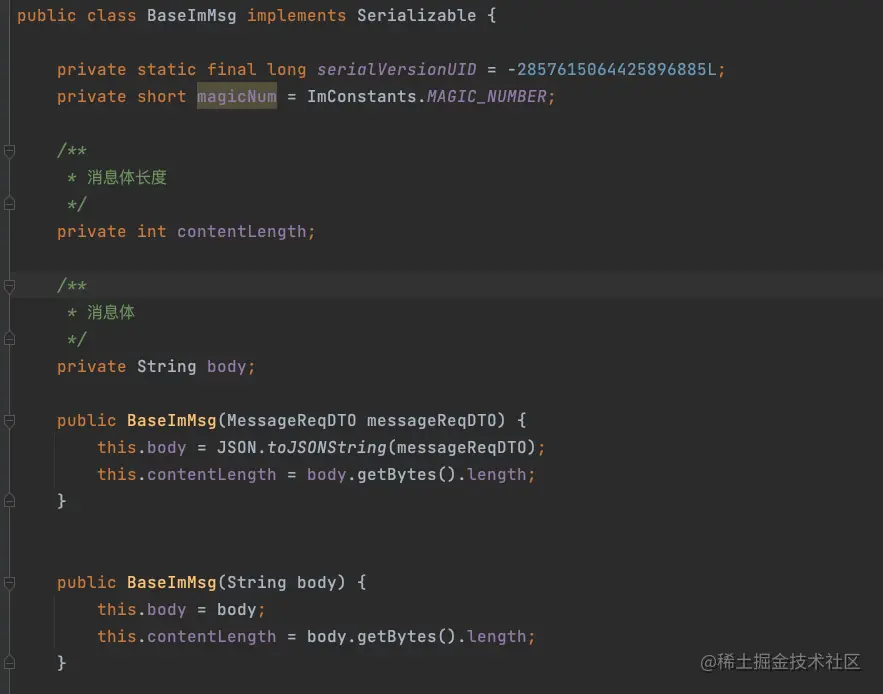The width and height of the screenshot is (883, 694).
Task: Fold the BaseImMsg(MessageReqDTO) constructor
Action: pyautogui.click(x=9, y=421)
